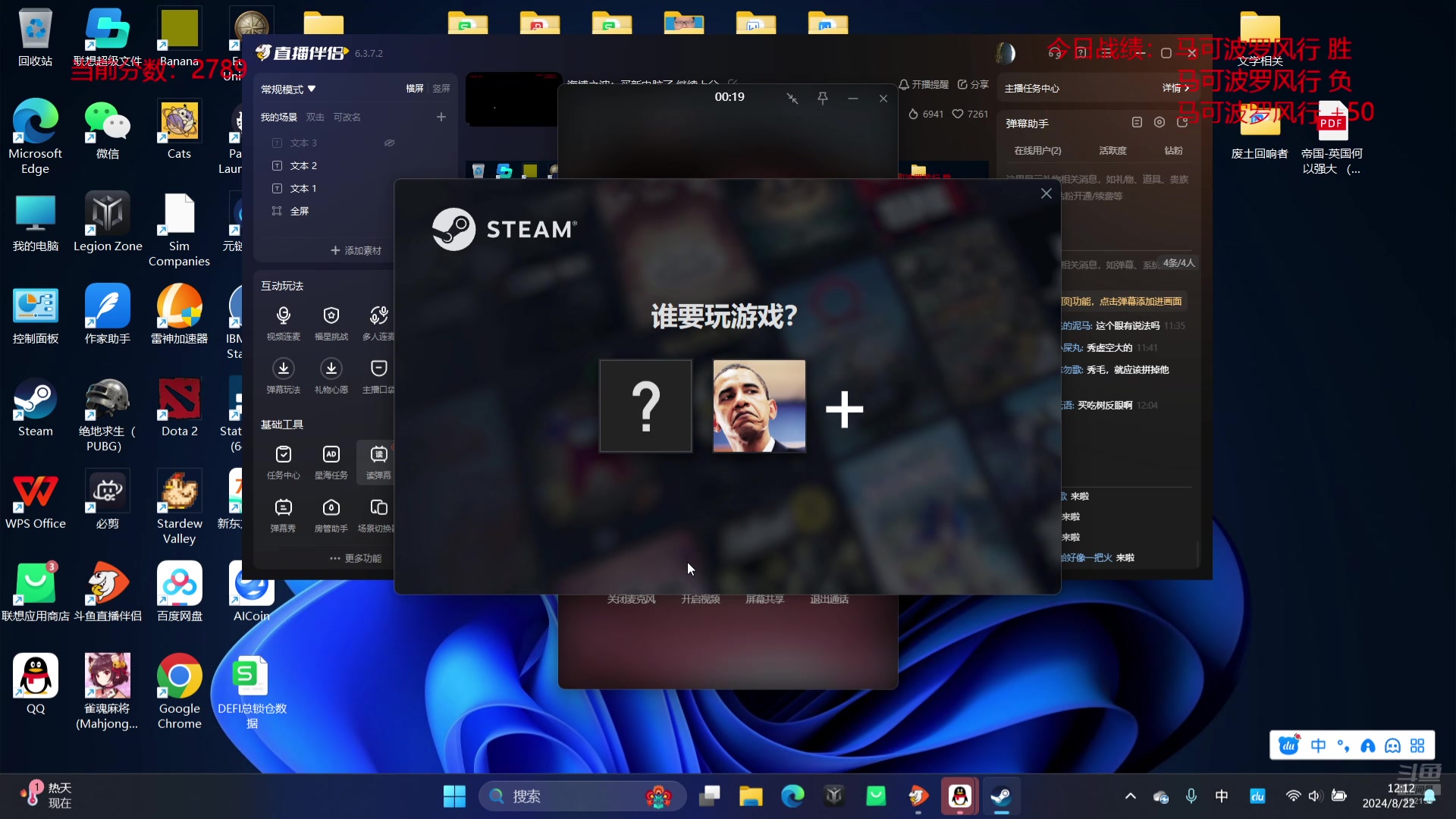Toggle the 读弹幕 read-danmaku tool
1456x819 pixels.
pyautogui.click(x=378, y=462)
